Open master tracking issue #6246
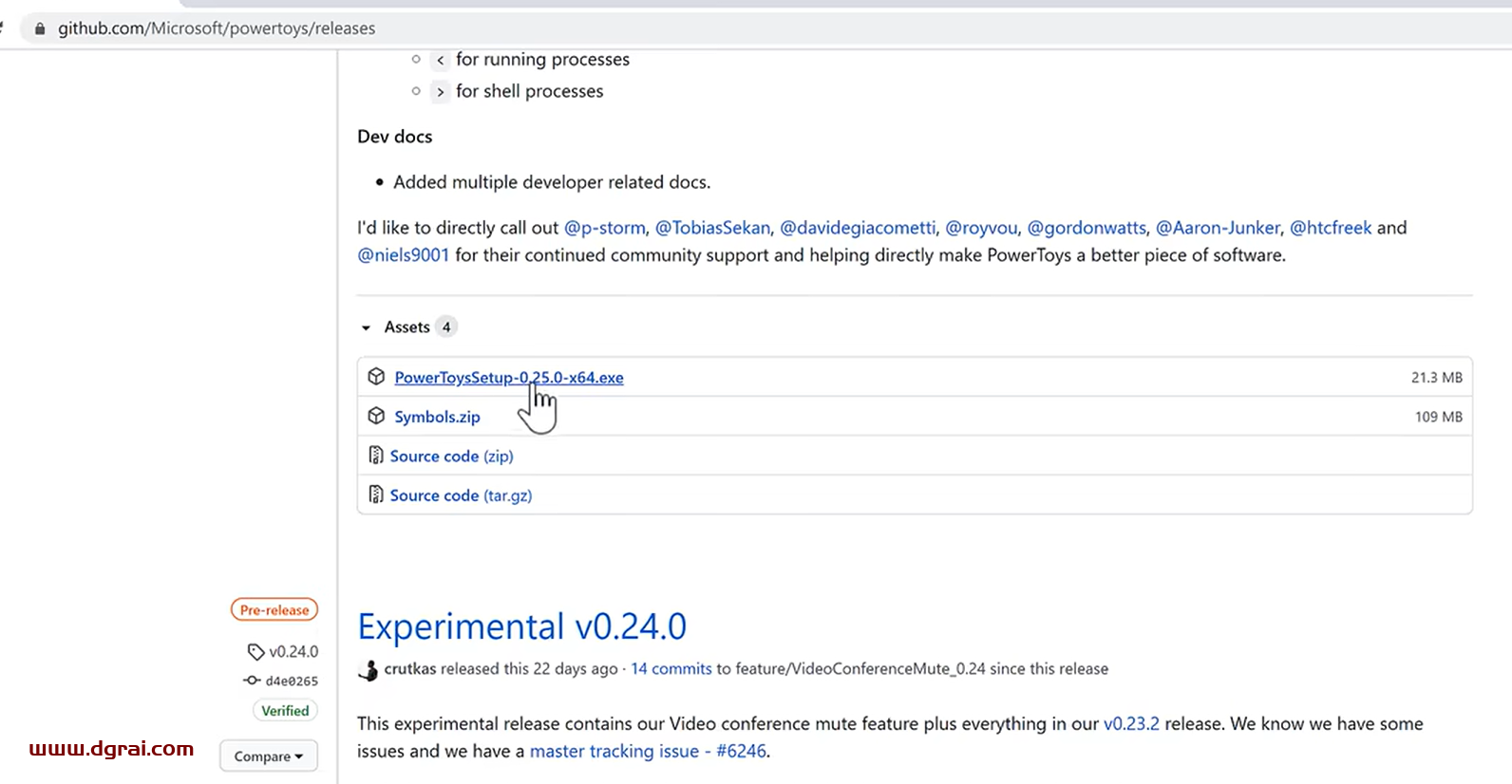 pos(648,752)
